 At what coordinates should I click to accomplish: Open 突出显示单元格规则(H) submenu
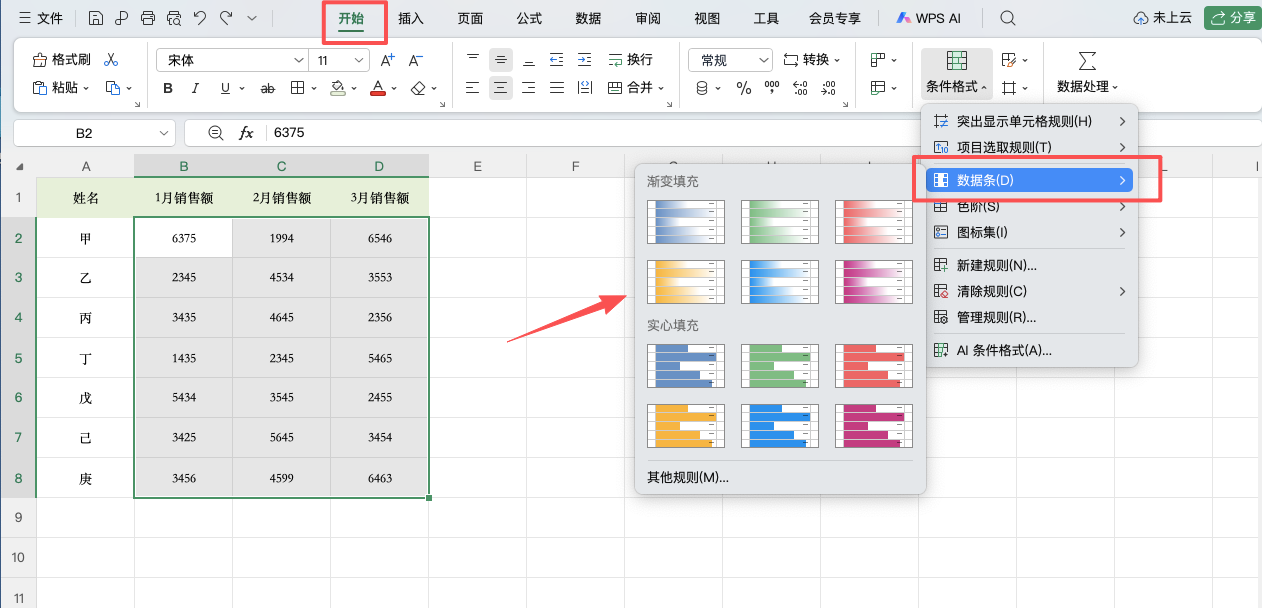point(1029,121)
